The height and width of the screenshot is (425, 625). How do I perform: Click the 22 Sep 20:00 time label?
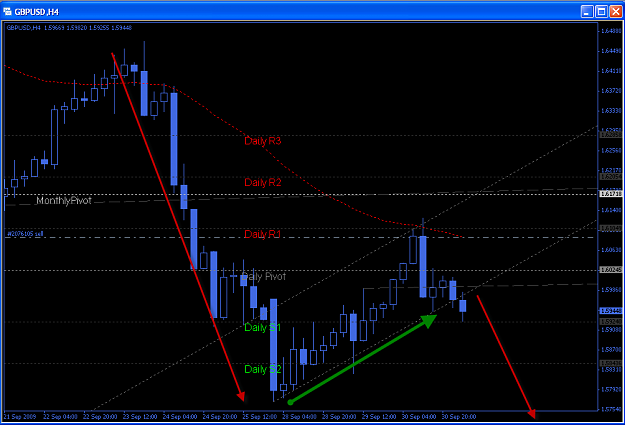click(x=100, y=417)
